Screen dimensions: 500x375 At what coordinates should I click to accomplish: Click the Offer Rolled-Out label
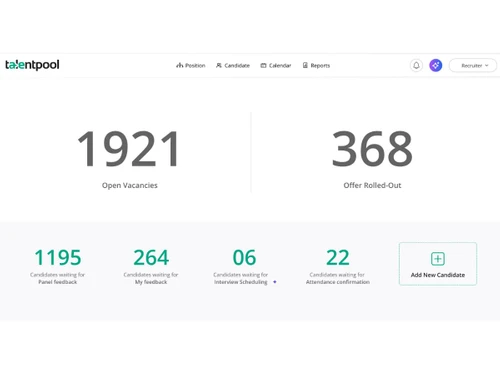tap(372, 185)
